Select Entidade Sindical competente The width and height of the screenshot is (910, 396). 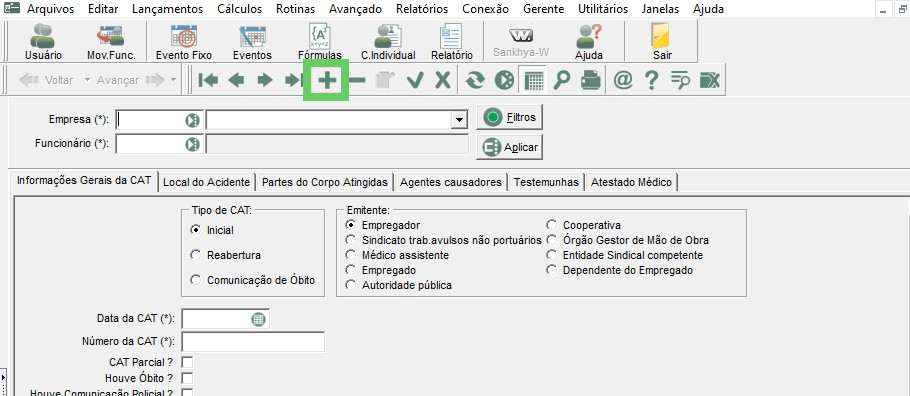[x=551, y=255]
